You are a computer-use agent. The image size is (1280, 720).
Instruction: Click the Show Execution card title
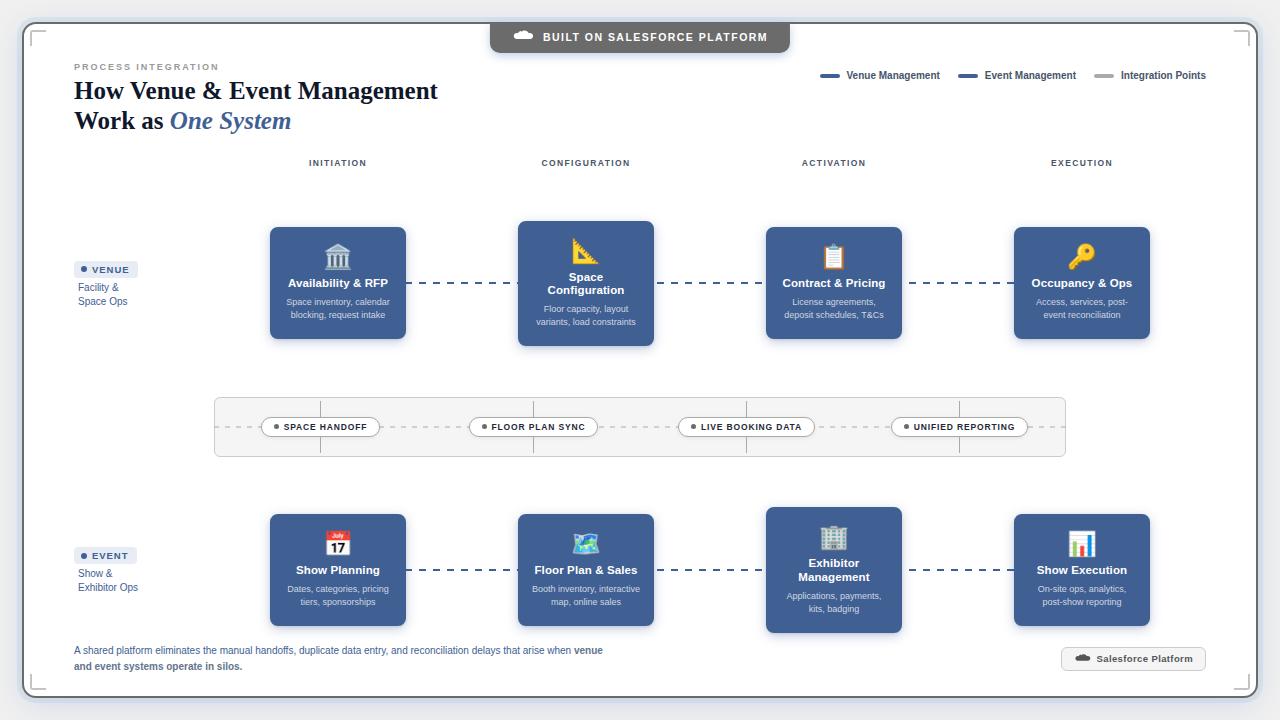pyautogui.click(x=1082, y=570)
